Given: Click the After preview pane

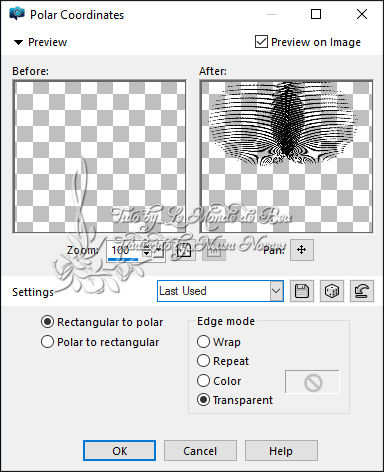Looking at the screenshot, I should coord(286,157).
